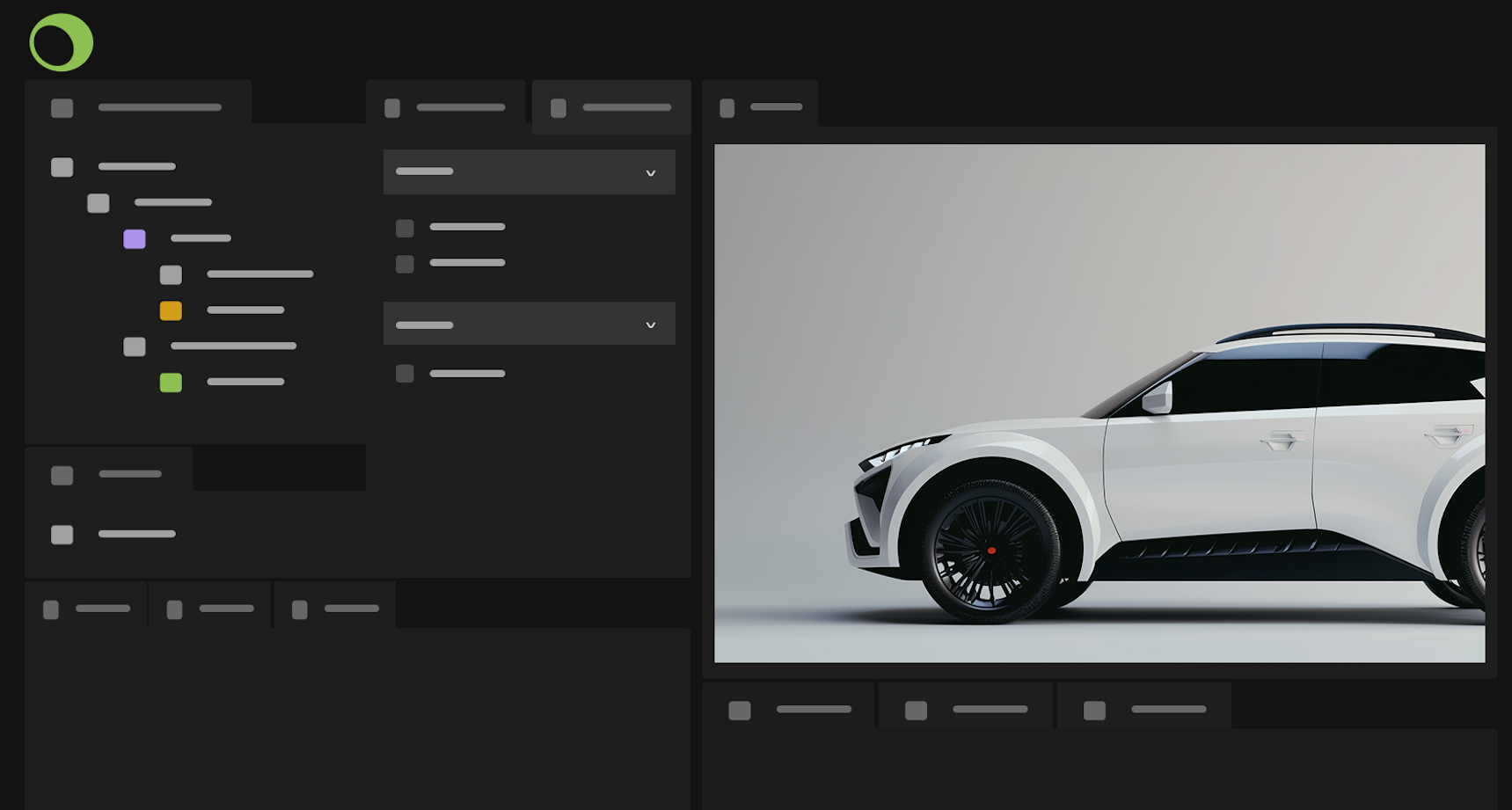This screenshot has width=1512, height=810.
Task: Select the green node icon in the tree
Action: pos(171,383)
